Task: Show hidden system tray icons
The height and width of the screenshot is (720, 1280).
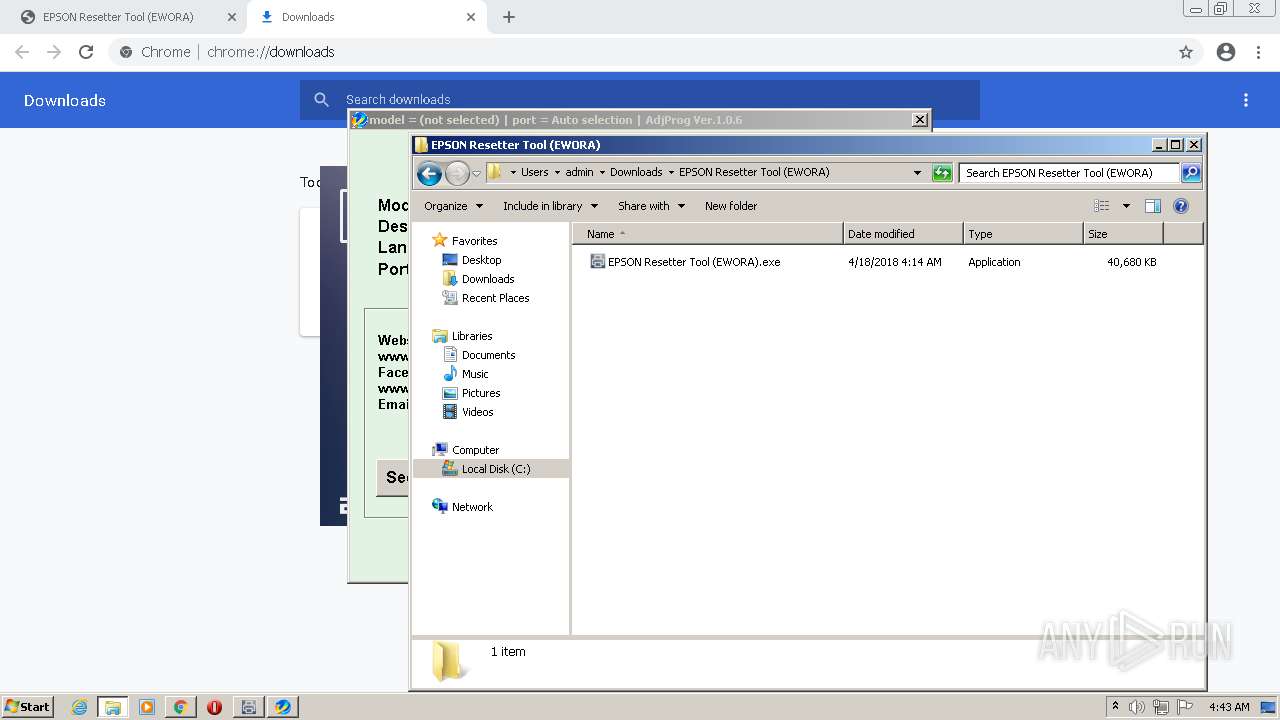Action: click(x=1115, y=707)
